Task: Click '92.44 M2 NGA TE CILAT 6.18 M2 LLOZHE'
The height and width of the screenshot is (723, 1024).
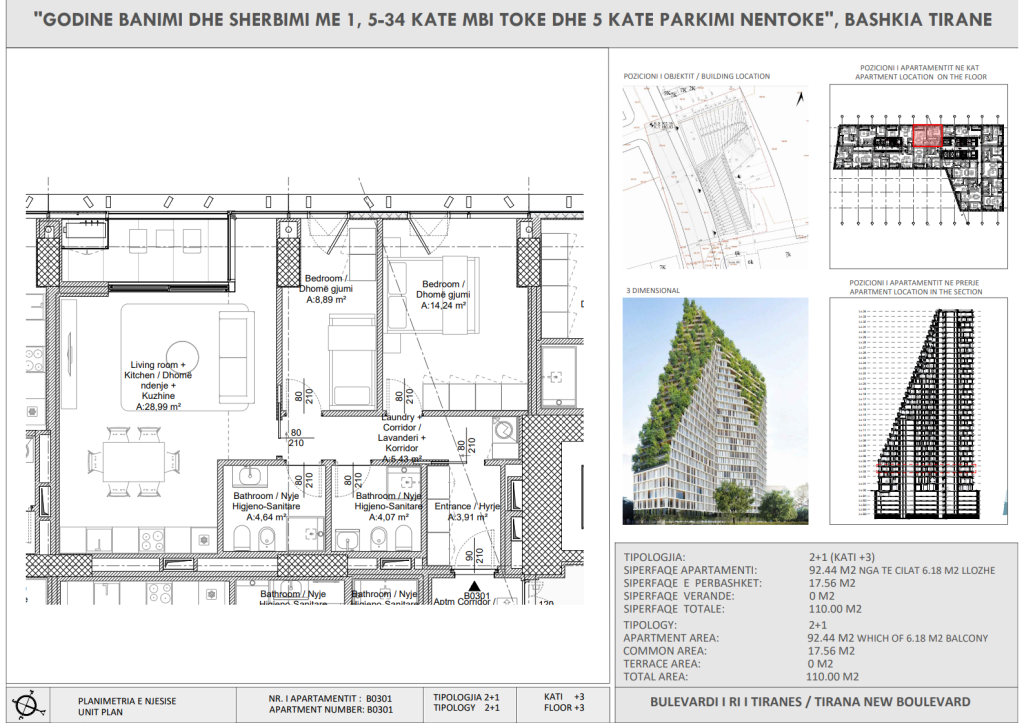Action: [x=902, y=570]
